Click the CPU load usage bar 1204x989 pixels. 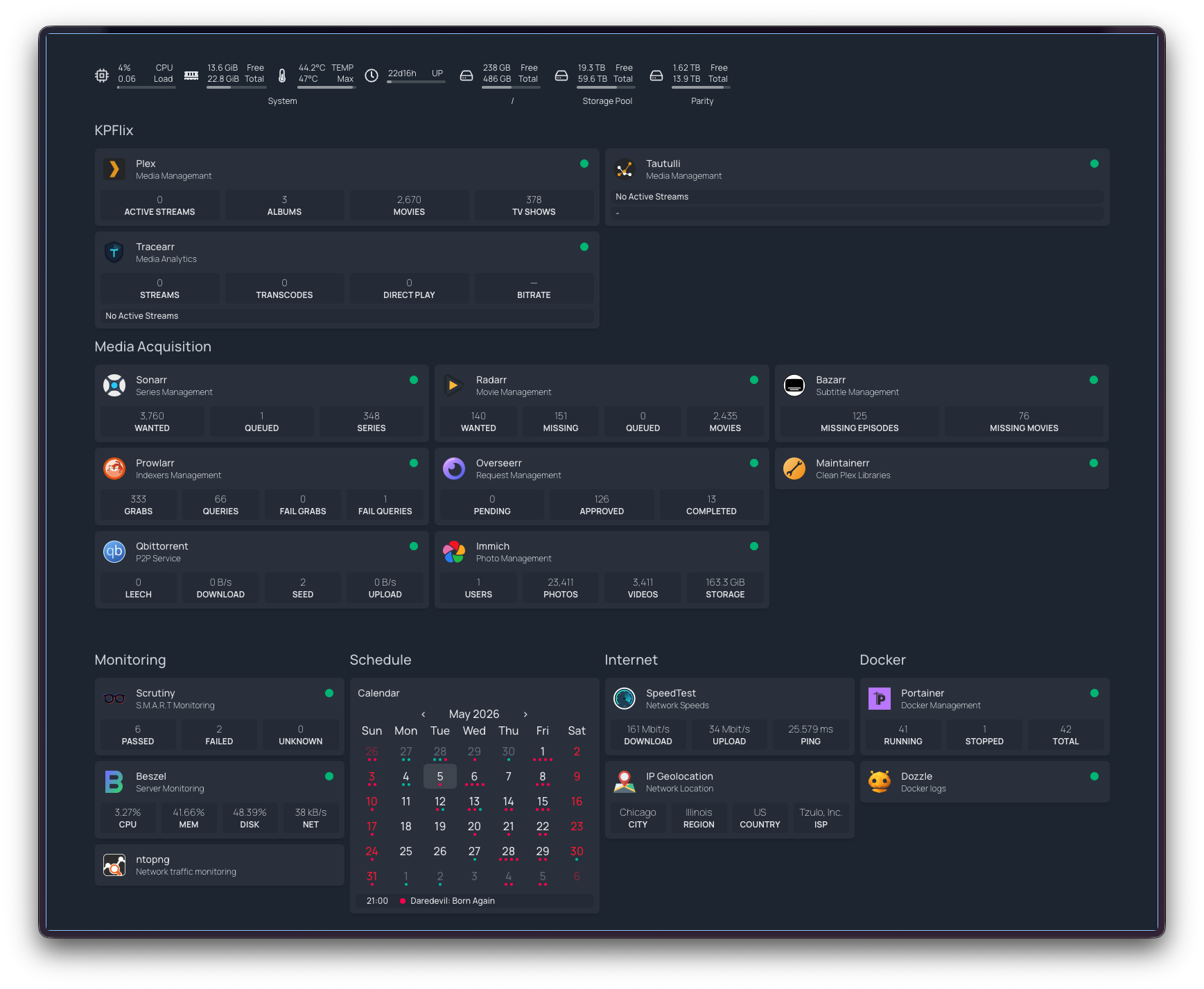click(146, 87)
